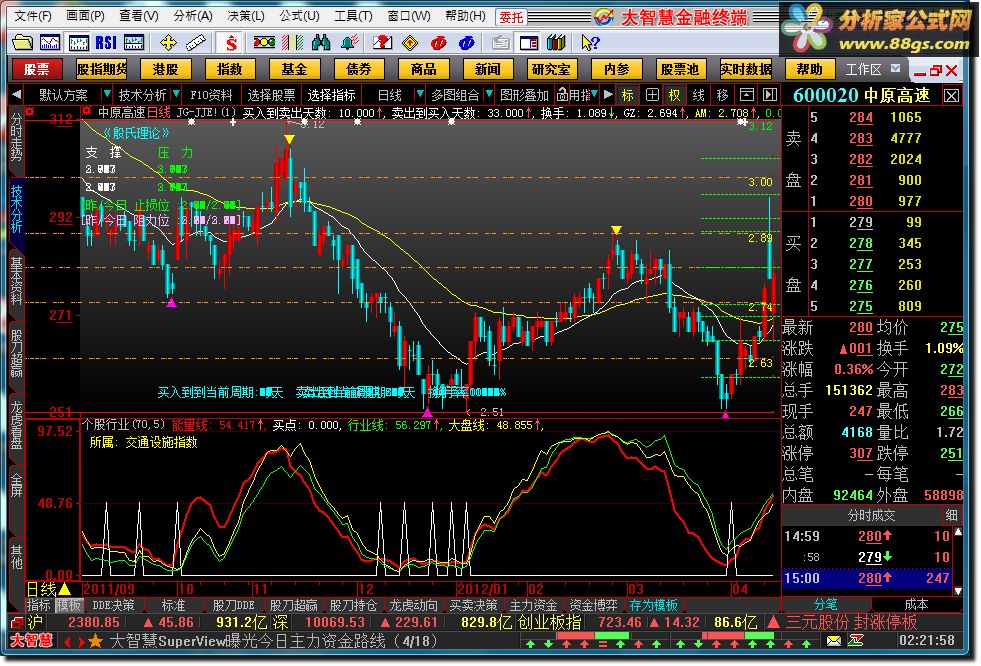Click the indicator panel icon right of RSI

click(x=134, y=43)
